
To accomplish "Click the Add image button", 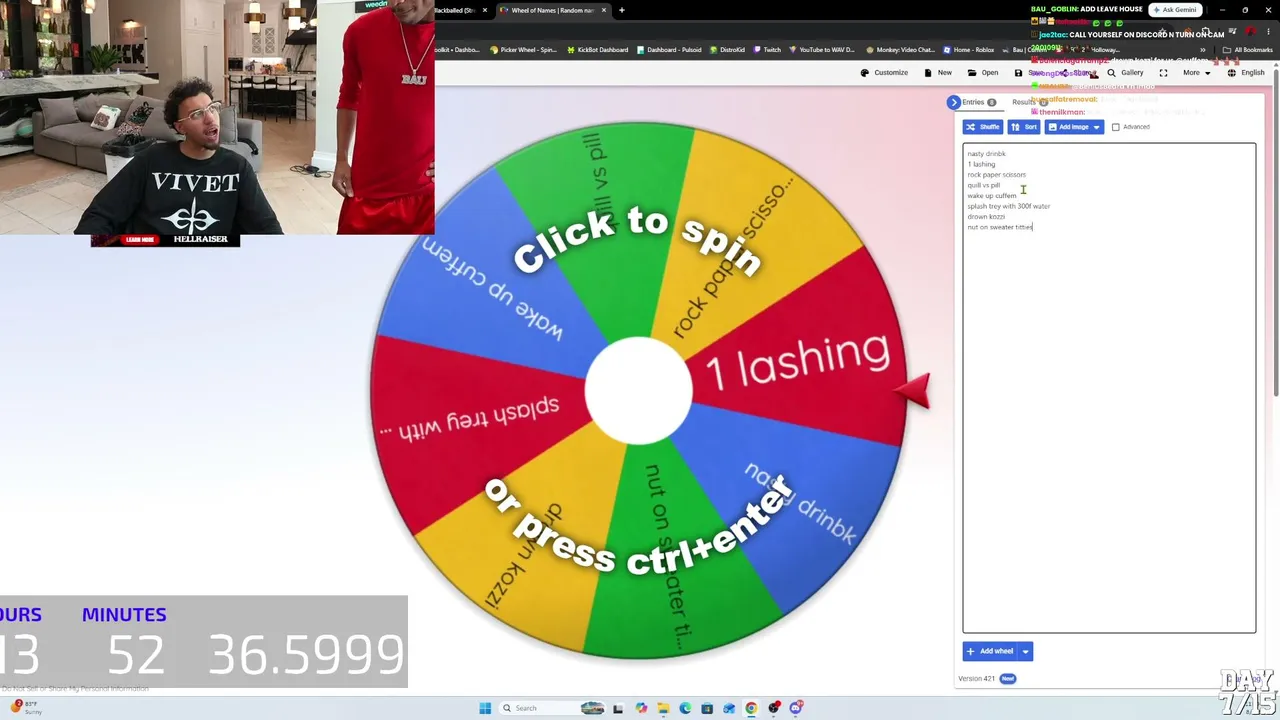I will 1068,127.
